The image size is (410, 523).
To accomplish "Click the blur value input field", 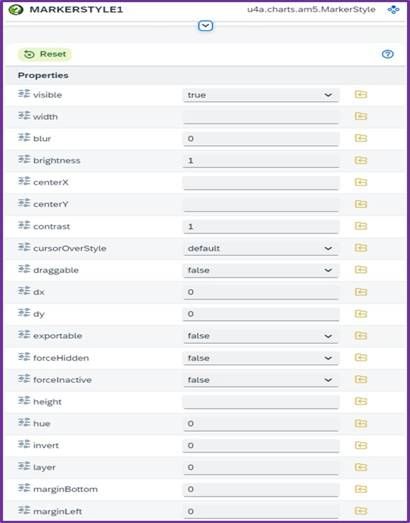I will pyautogui.click(x=261, y=138).
